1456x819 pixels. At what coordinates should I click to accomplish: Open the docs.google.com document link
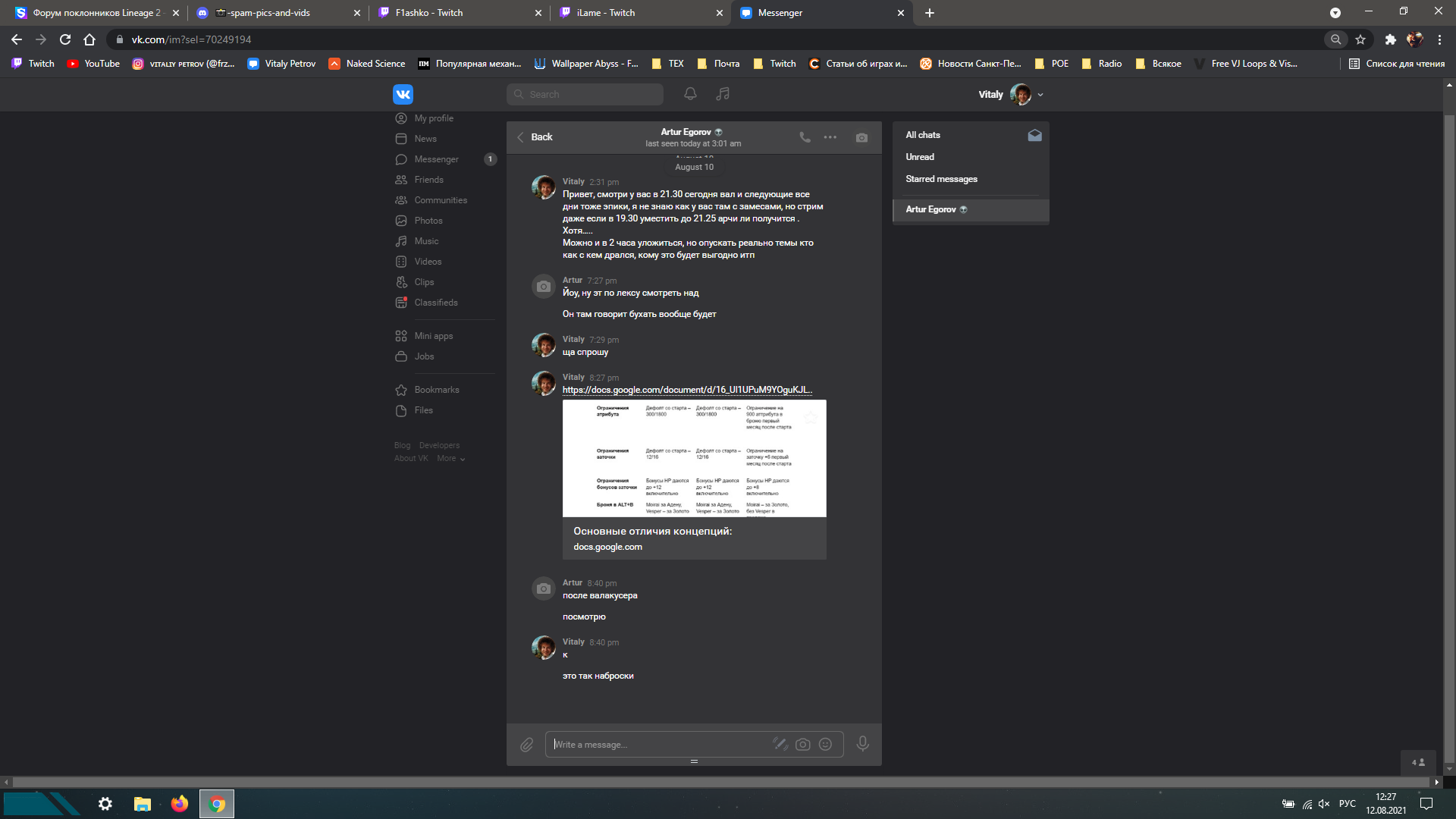click(x=686, y=390)
